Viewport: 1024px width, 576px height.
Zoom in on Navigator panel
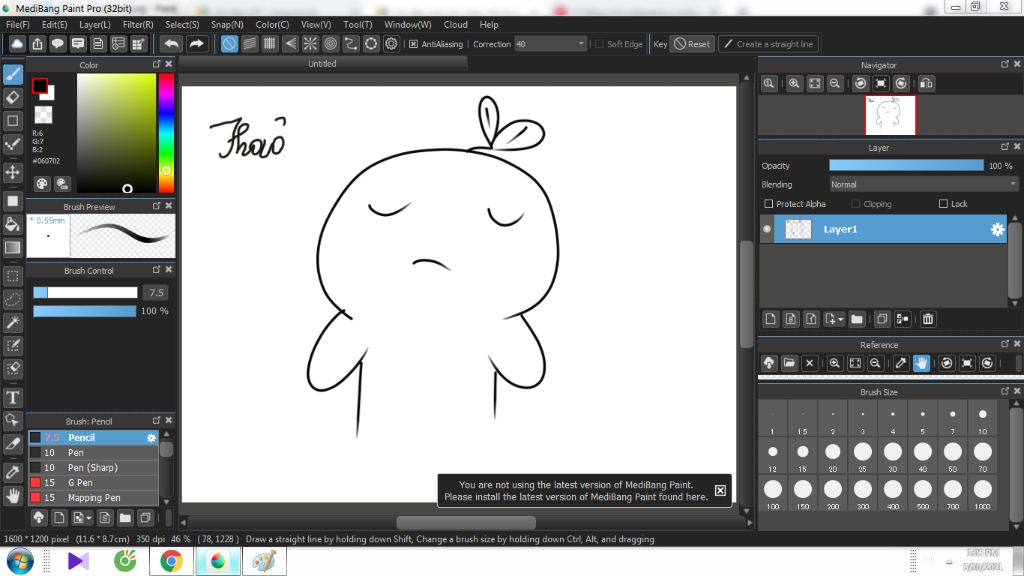[x=794, y=84]
